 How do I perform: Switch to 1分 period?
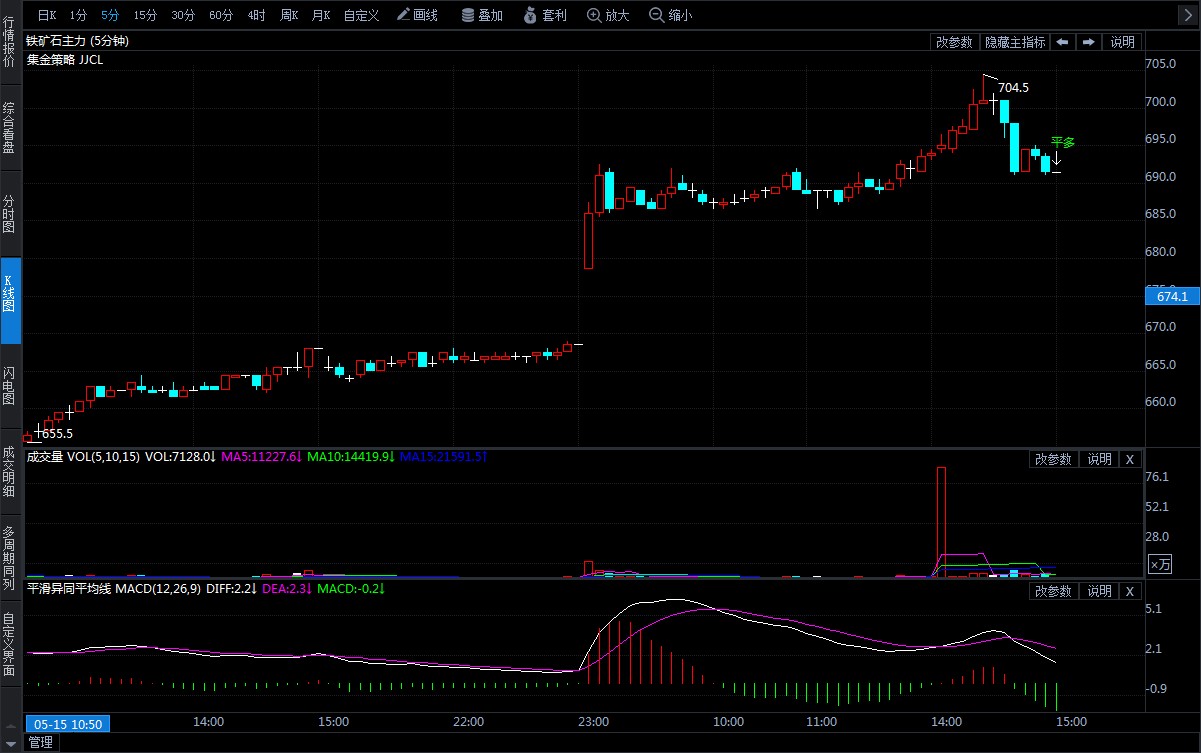pos(78,15)
